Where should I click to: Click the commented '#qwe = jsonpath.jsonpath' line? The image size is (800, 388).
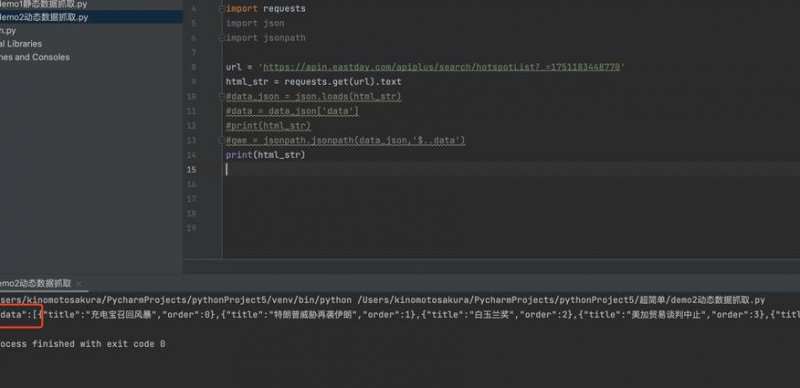coord(345,140)
